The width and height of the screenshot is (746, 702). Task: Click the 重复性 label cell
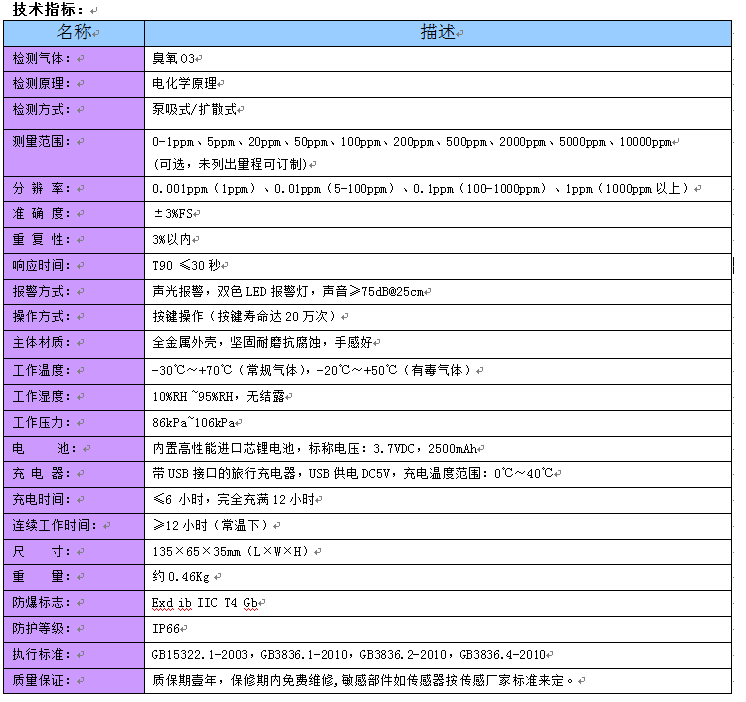74,240
